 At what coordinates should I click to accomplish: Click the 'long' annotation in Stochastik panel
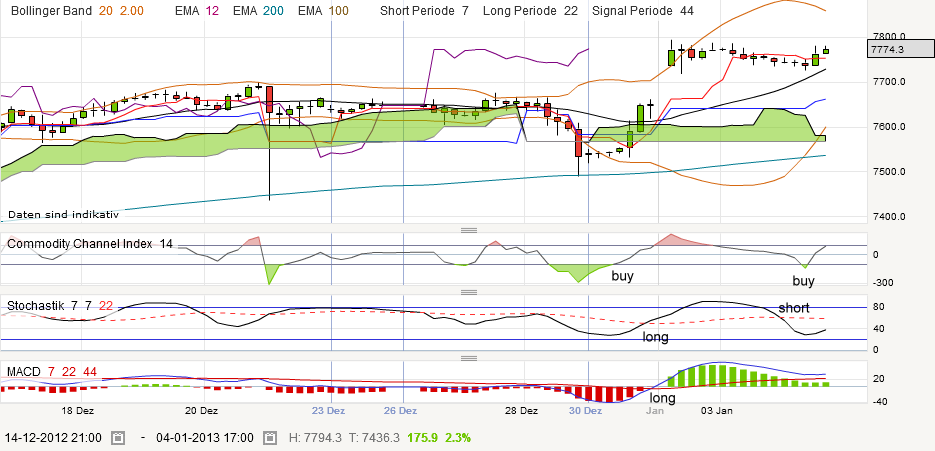[x=655, y=338]
